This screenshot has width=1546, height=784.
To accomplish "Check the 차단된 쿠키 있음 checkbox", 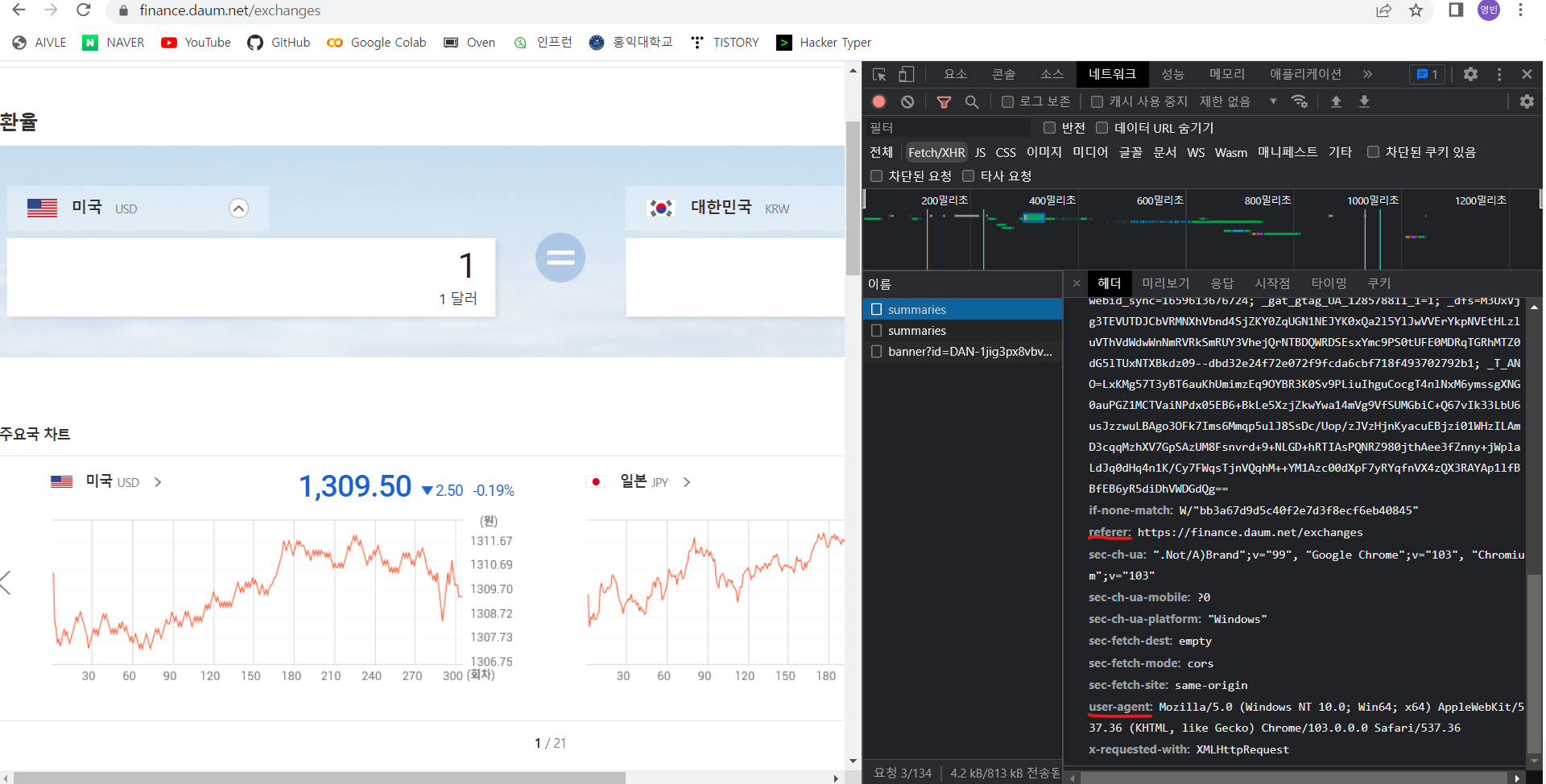I will click(x=1374, y=151).
